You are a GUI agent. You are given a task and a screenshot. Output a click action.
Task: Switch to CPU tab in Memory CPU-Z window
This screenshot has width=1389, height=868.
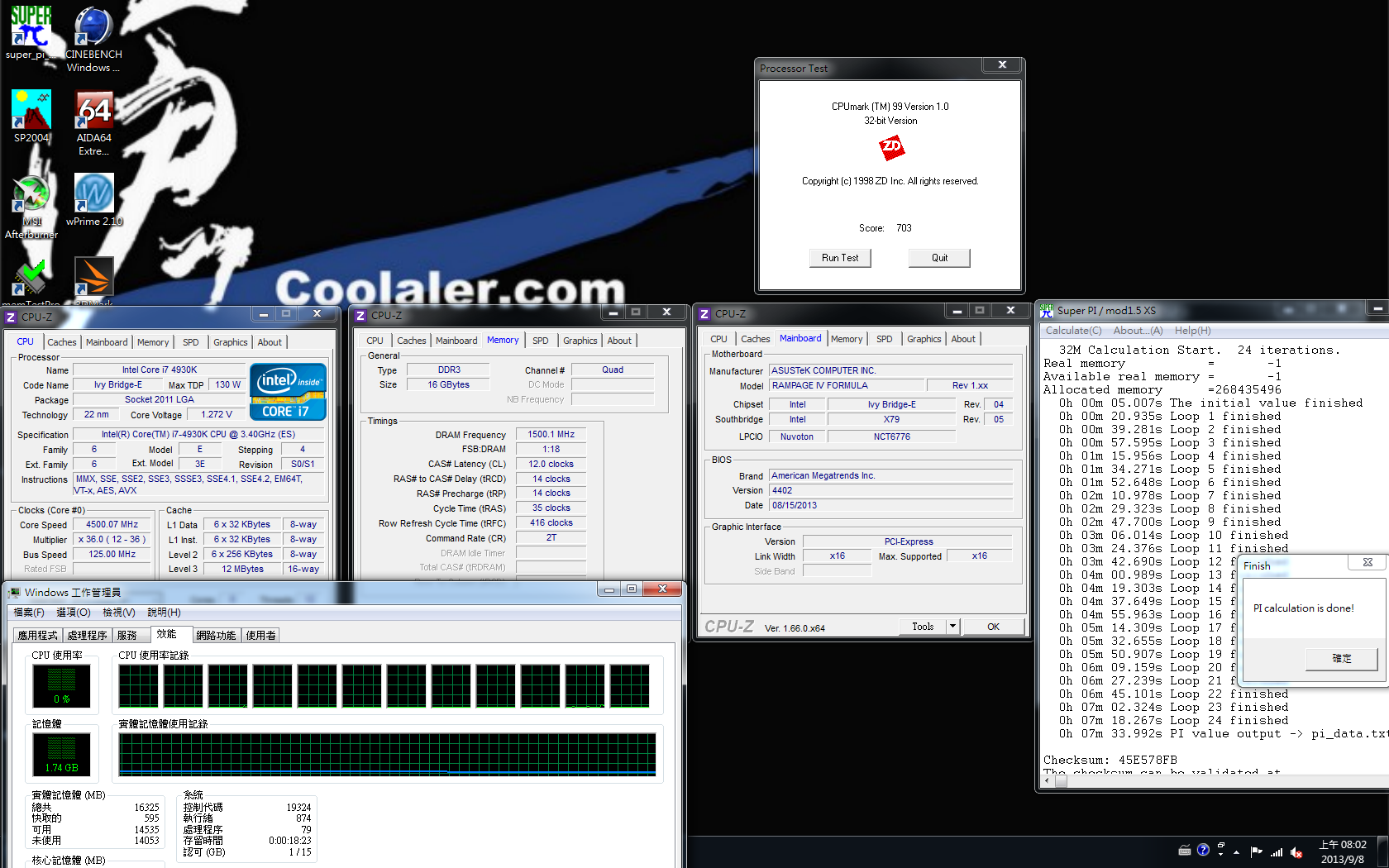pyautogui.click(x=375, y=341)
